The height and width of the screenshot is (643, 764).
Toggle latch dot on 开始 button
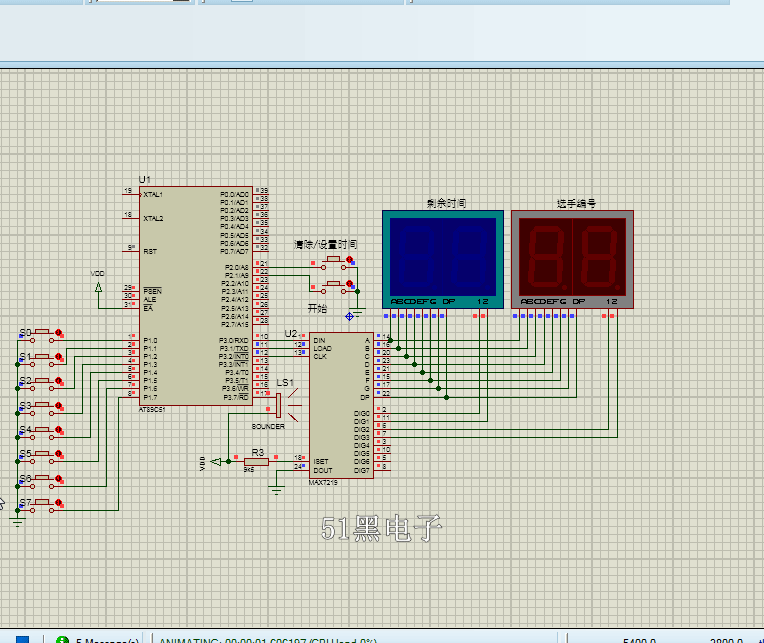coord(349,284)
